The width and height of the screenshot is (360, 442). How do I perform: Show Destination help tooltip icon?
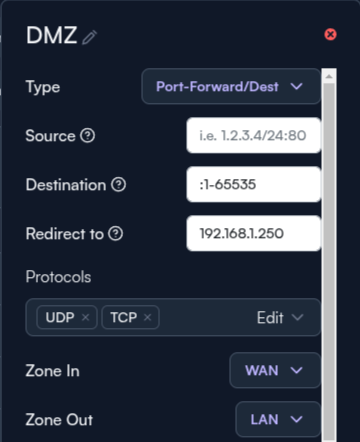coord(118,185)
